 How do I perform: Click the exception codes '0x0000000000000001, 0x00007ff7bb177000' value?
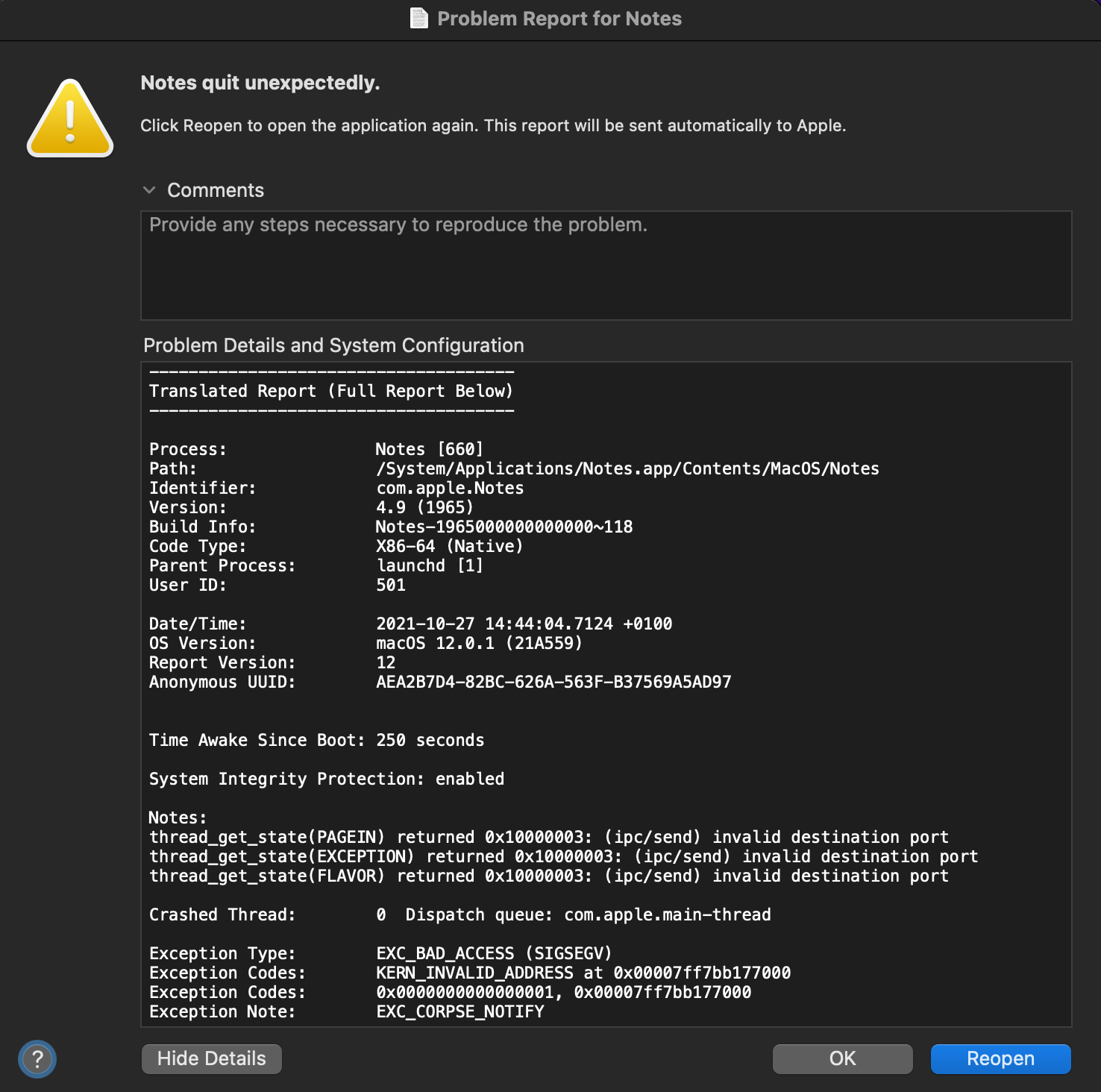(564, 992)
